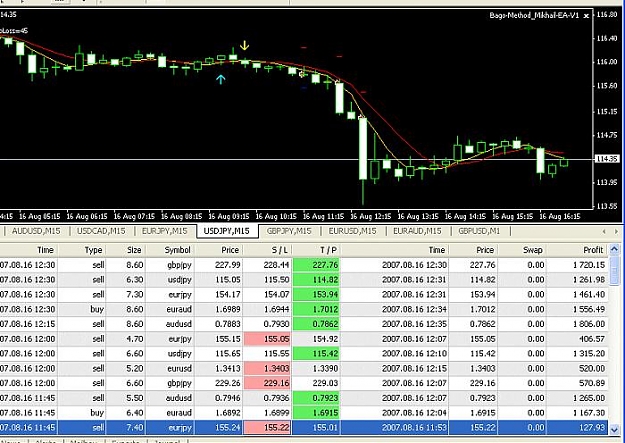Click the trade list scroll-down arrow
625x443 pixels.
[614, 429]
